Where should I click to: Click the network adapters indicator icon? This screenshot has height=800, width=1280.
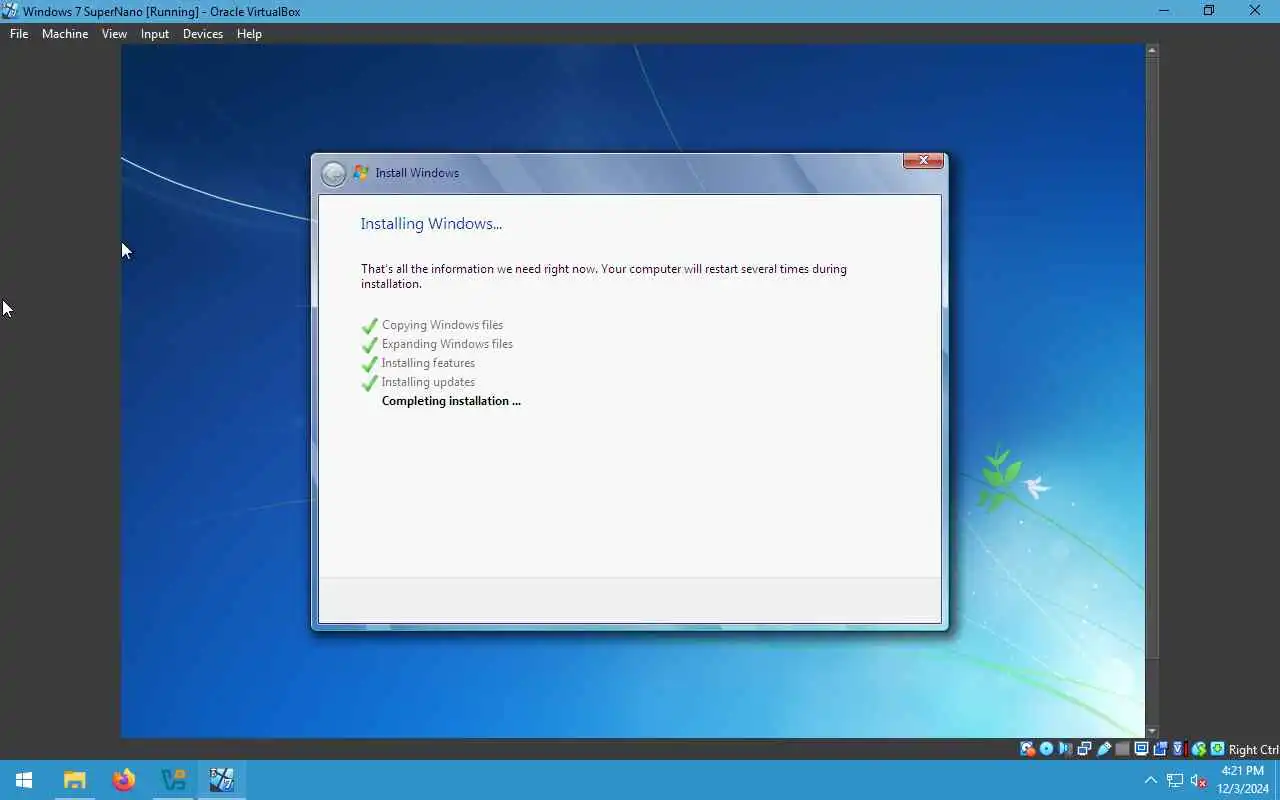click(x=1084, y=749)
